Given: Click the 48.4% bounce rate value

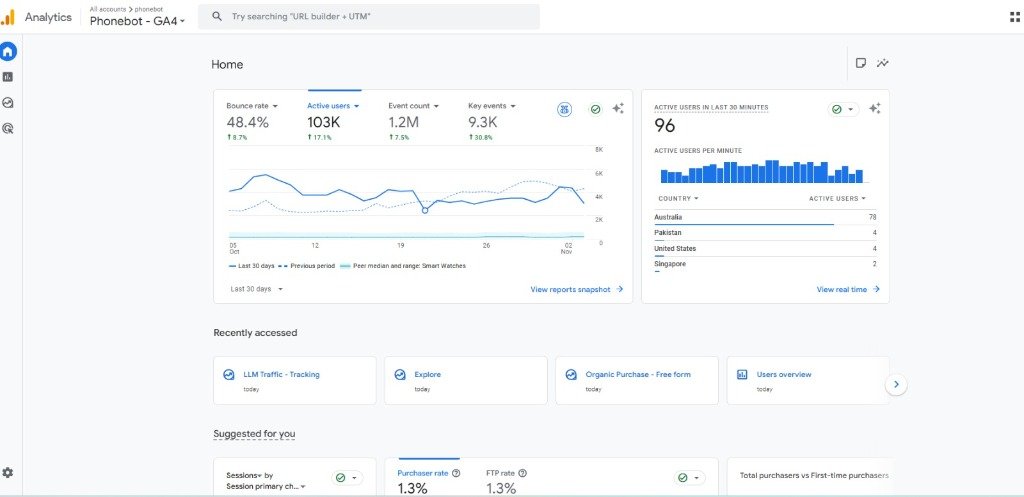Looking at the screenshot, I should tap(248, 122).
